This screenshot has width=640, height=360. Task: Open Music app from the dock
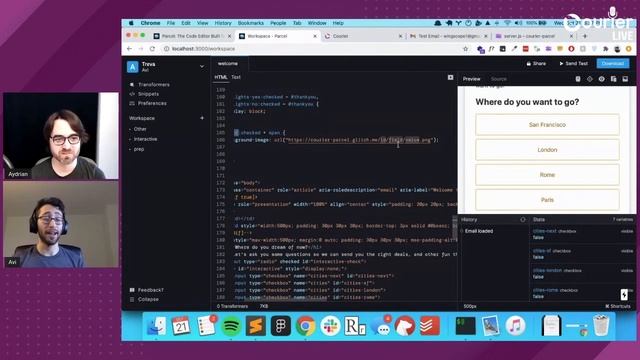tap(516, 326)
